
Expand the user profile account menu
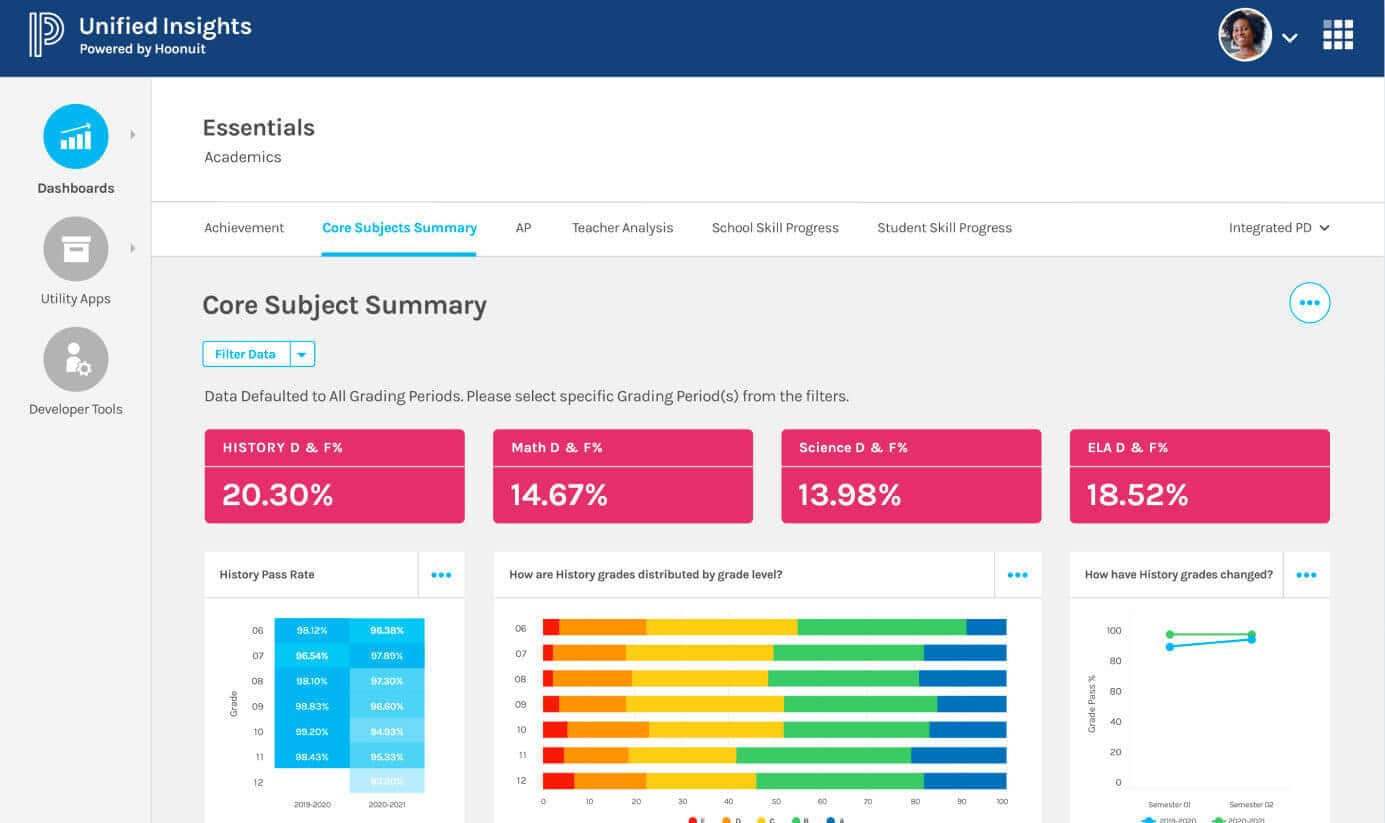1290,38
